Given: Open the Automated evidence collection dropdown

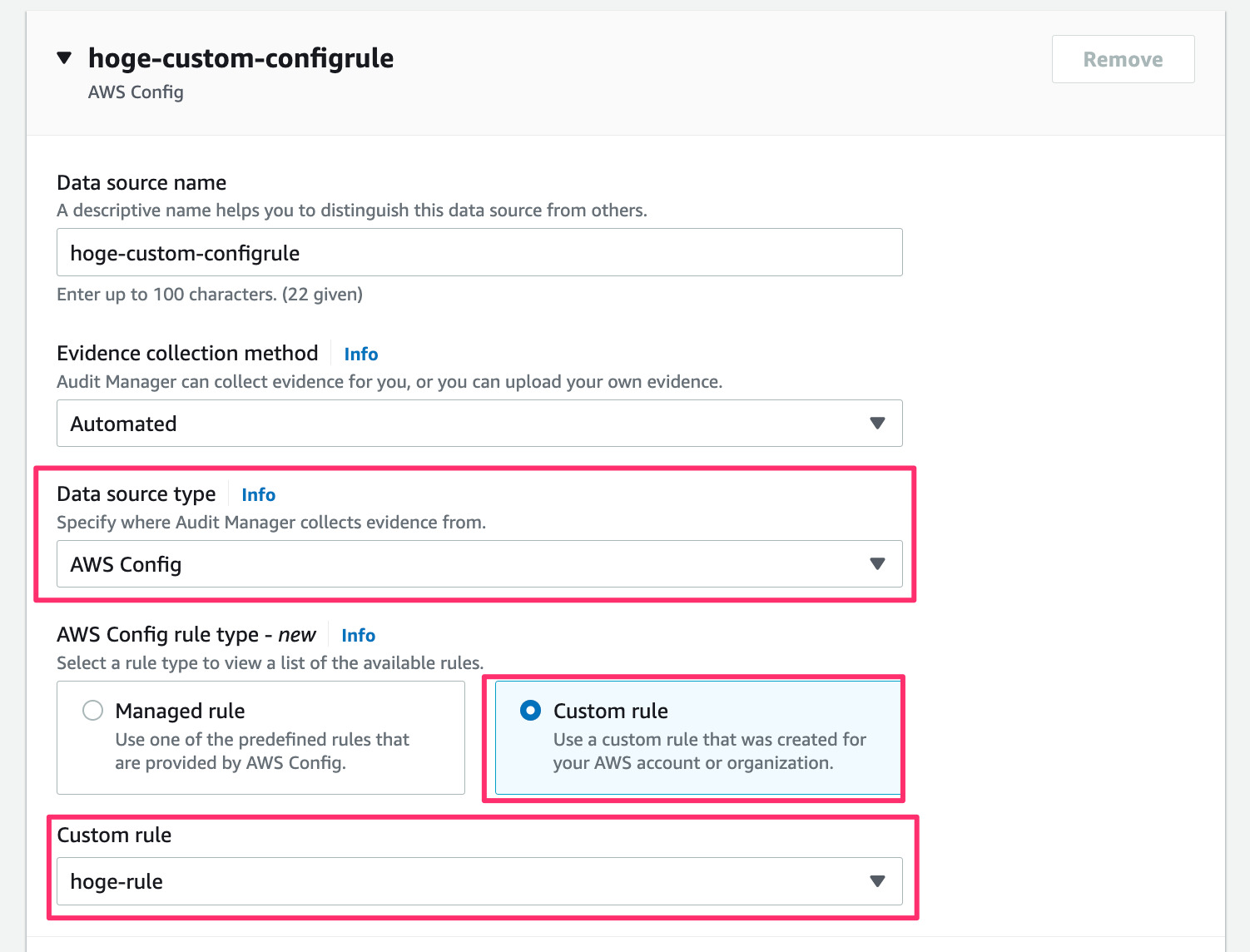Looking at the screenshot, I should click(x=479, y=424).
